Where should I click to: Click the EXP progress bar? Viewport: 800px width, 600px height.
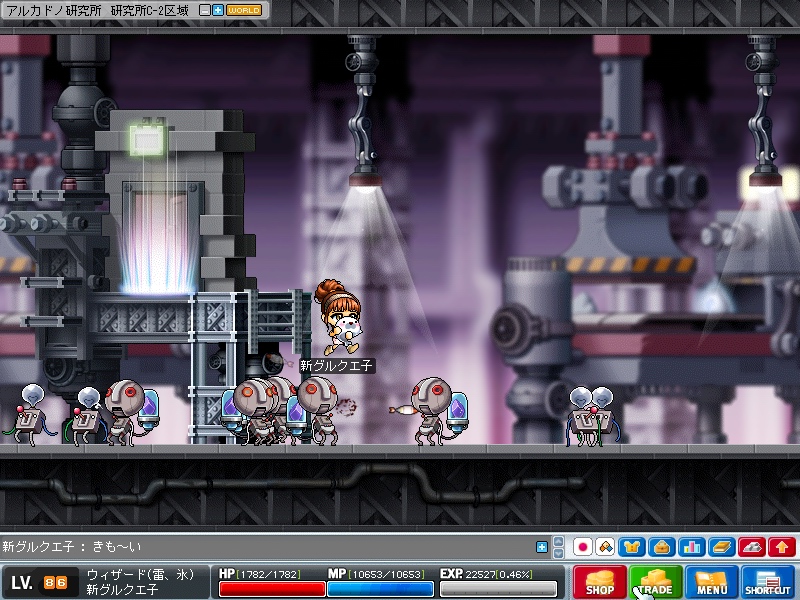point(498,589)
